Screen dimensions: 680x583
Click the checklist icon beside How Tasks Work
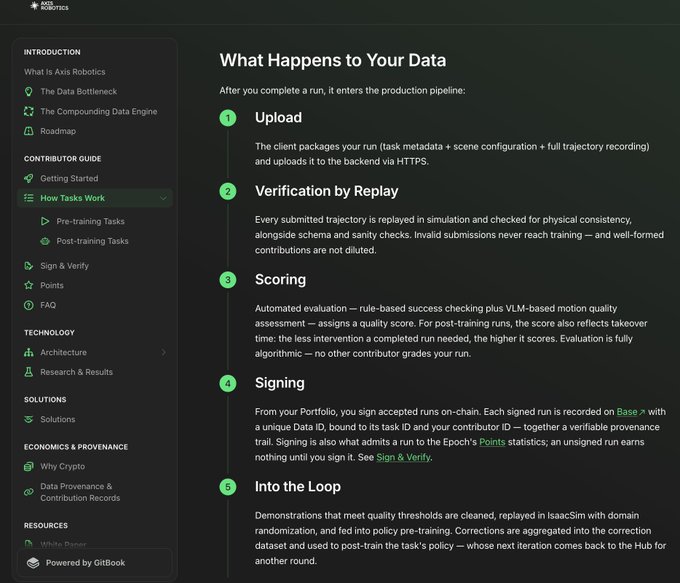point(29,198)
